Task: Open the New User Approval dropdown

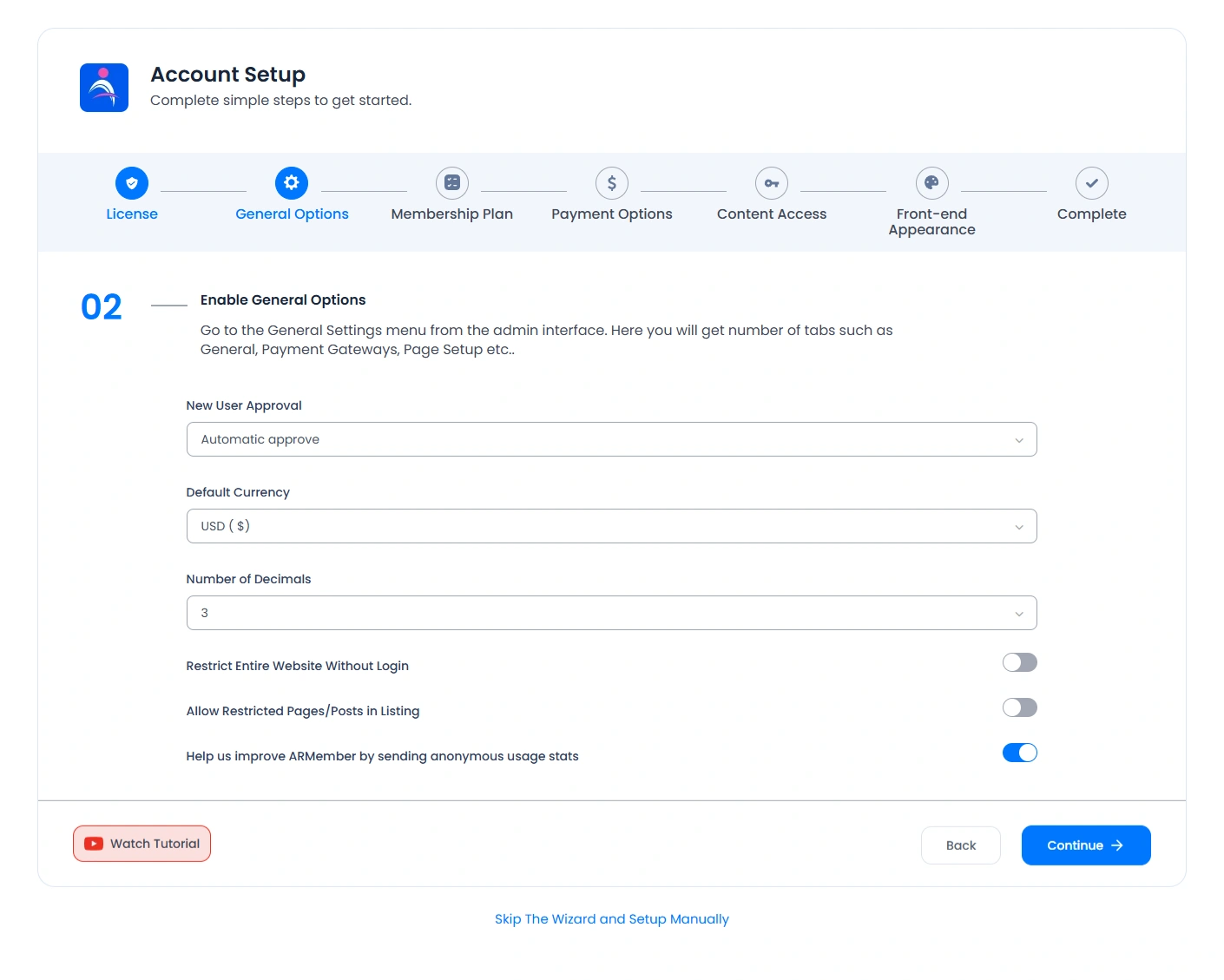Action: [x=611, y=439]
